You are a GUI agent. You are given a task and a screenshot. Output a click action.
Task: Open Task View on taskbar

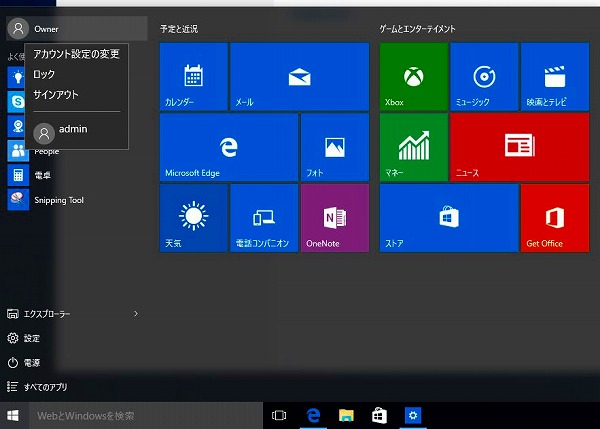coord(279,416)
